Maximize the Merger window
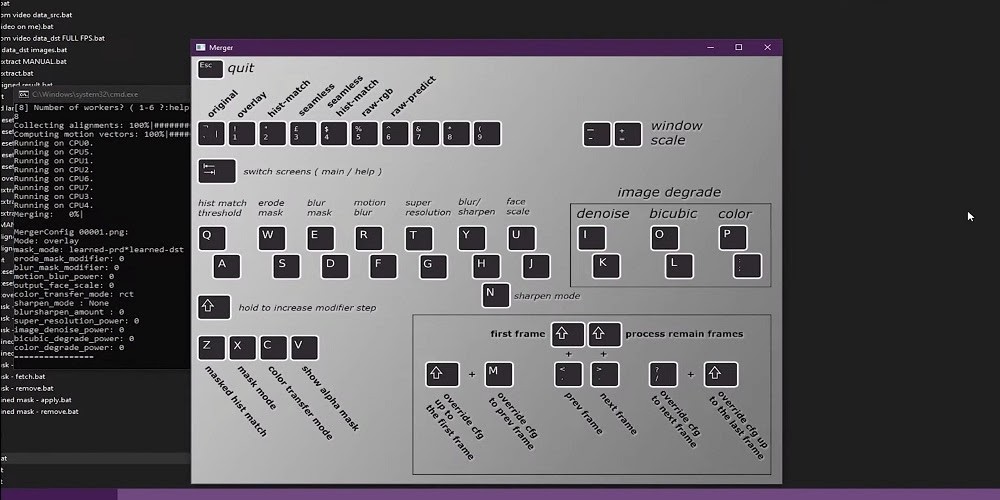This screenshot has width=1000, height=500. [x=739, y=47]
